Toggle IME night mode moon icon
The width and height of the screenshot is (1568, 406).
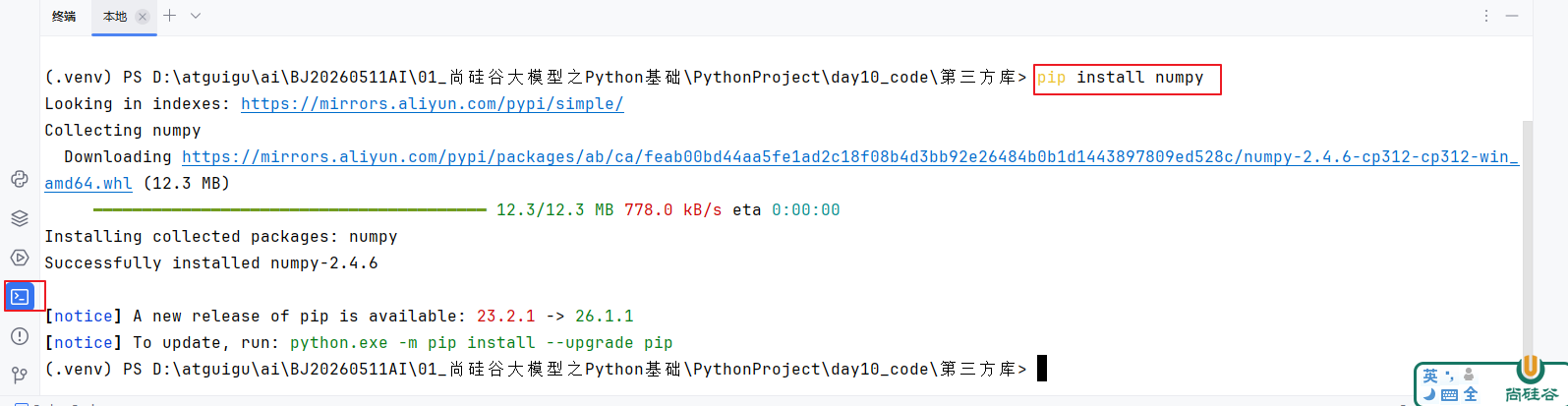coord(1430,394)
